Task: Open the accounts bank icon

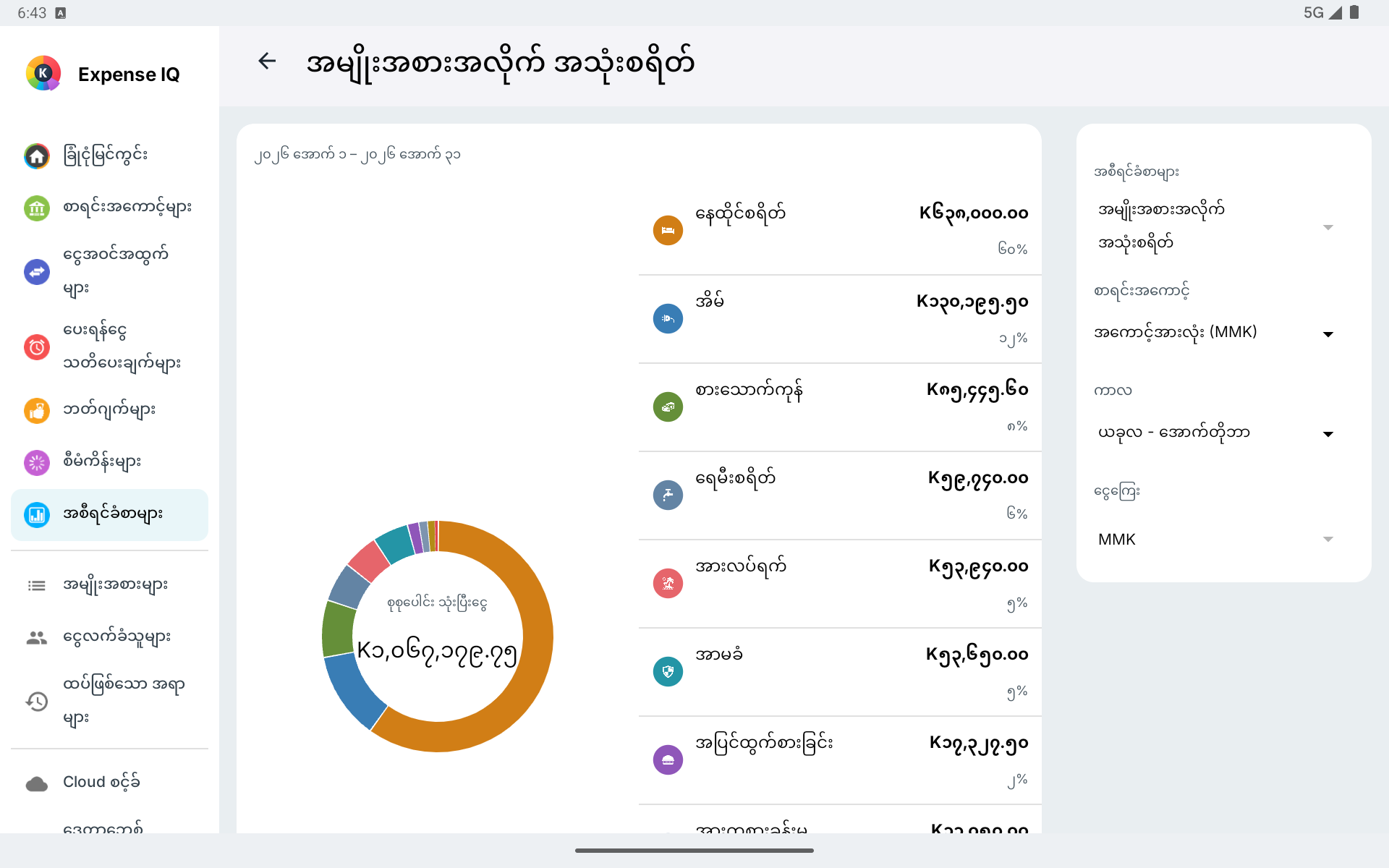Action: tap(37, 208)
